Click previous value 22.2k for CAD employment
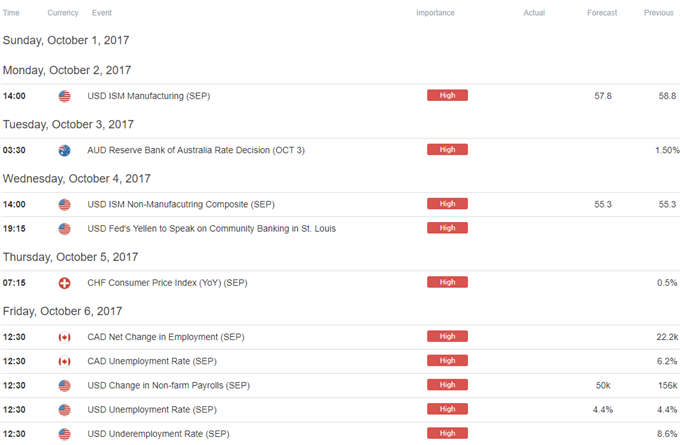 (667, 337)
